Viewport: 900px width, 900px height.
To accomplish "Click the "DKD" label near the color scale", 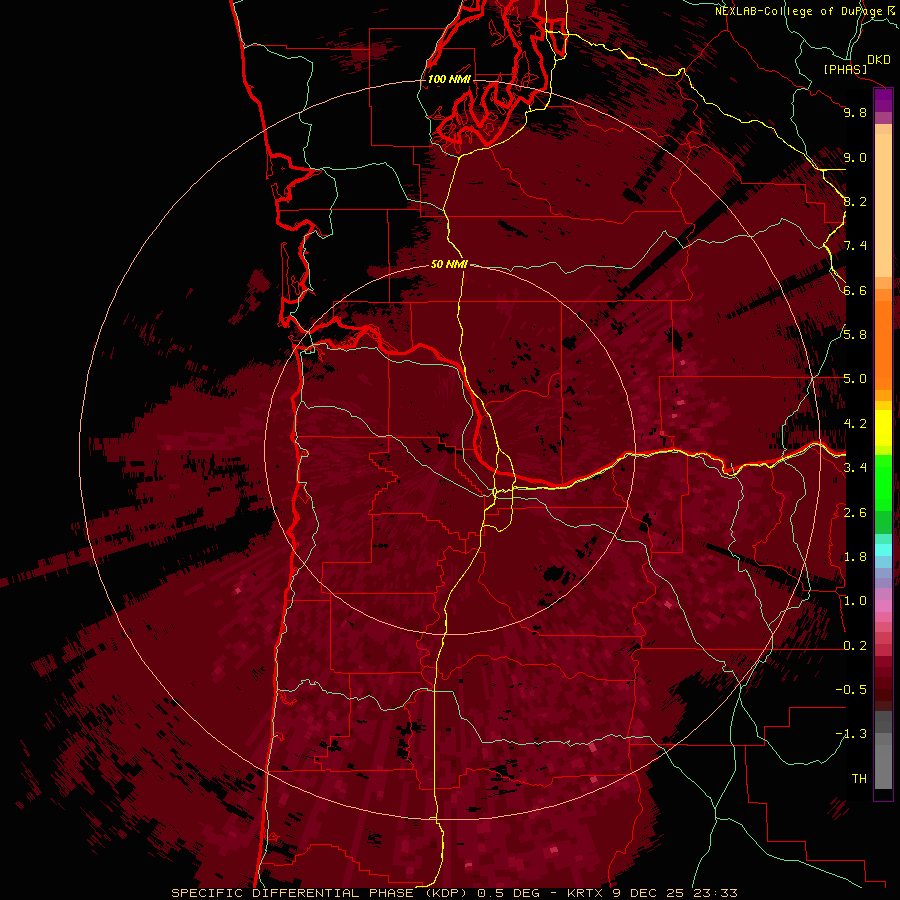I will [879, 60].
